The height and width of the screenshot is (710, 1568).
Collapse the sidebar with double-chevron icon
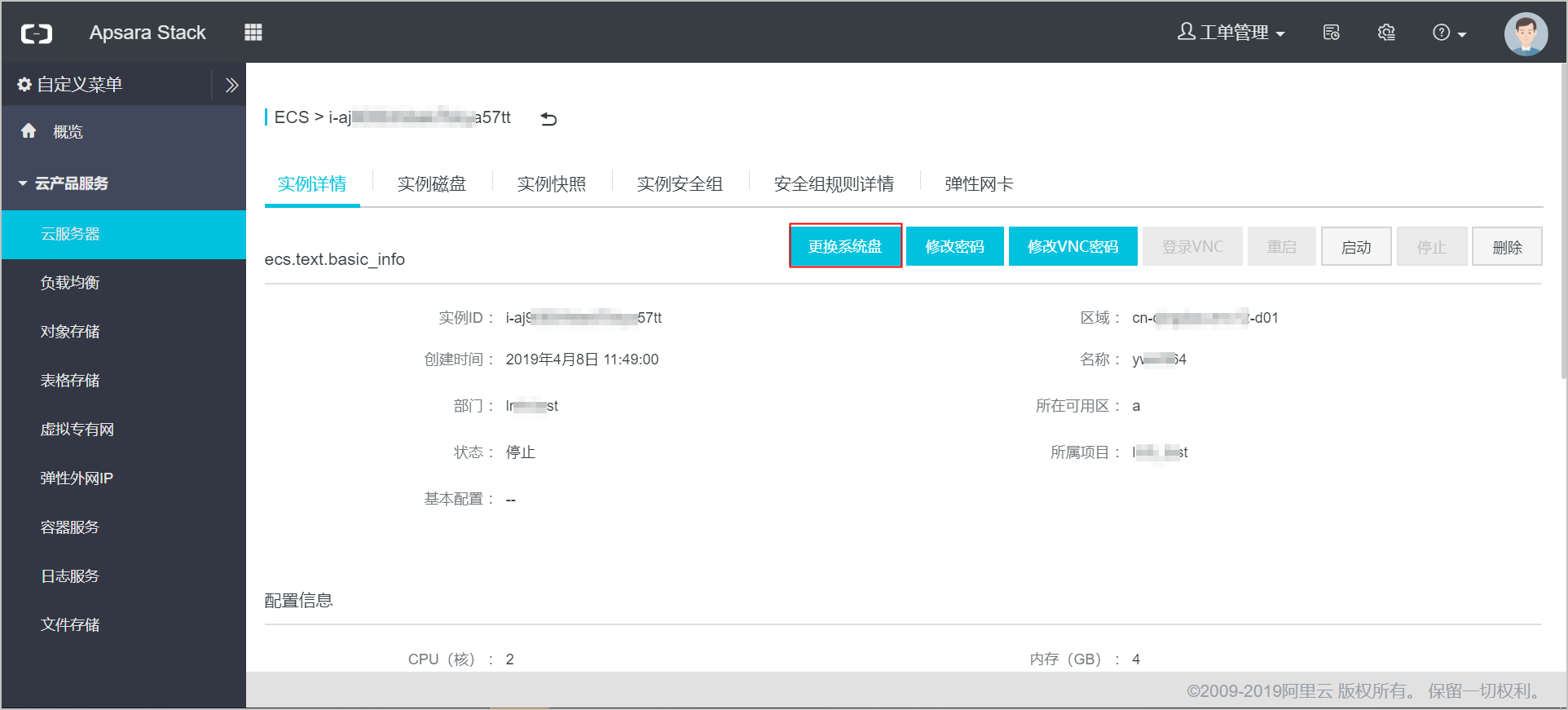(231, 85)
